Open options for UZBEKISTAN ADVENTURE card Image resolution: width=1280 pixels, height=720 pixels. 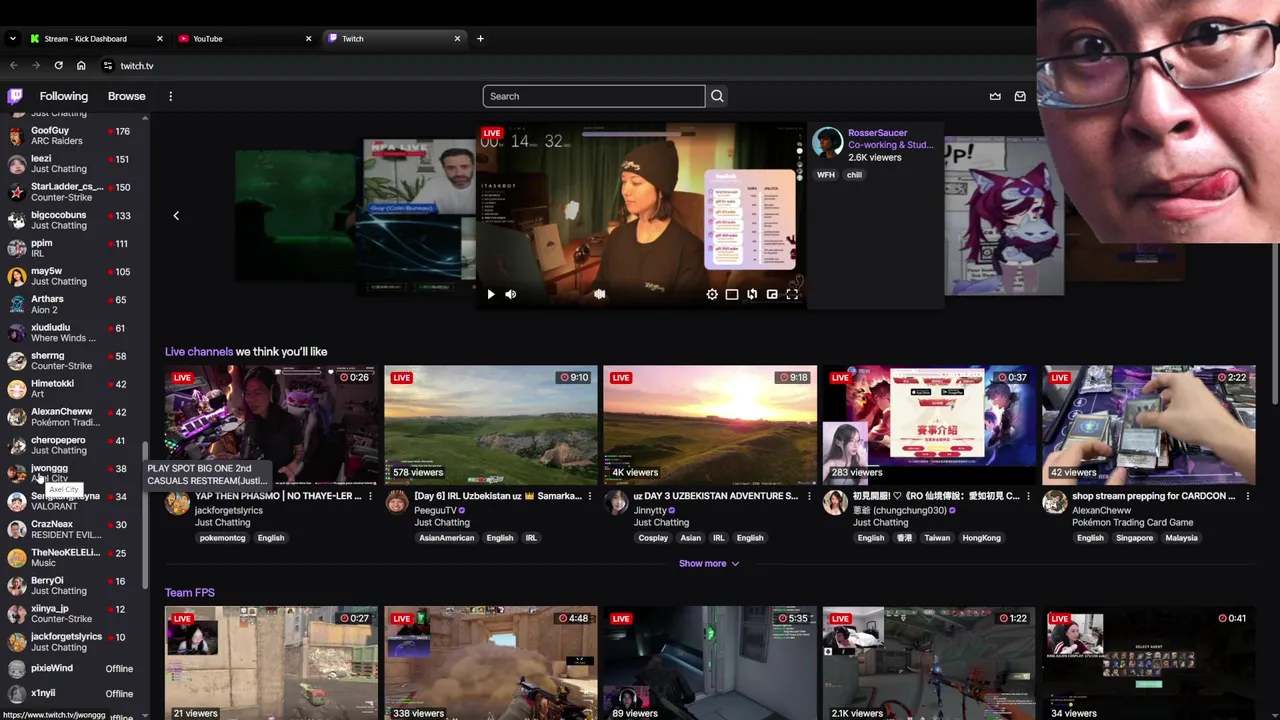click(x=809, y=496)
